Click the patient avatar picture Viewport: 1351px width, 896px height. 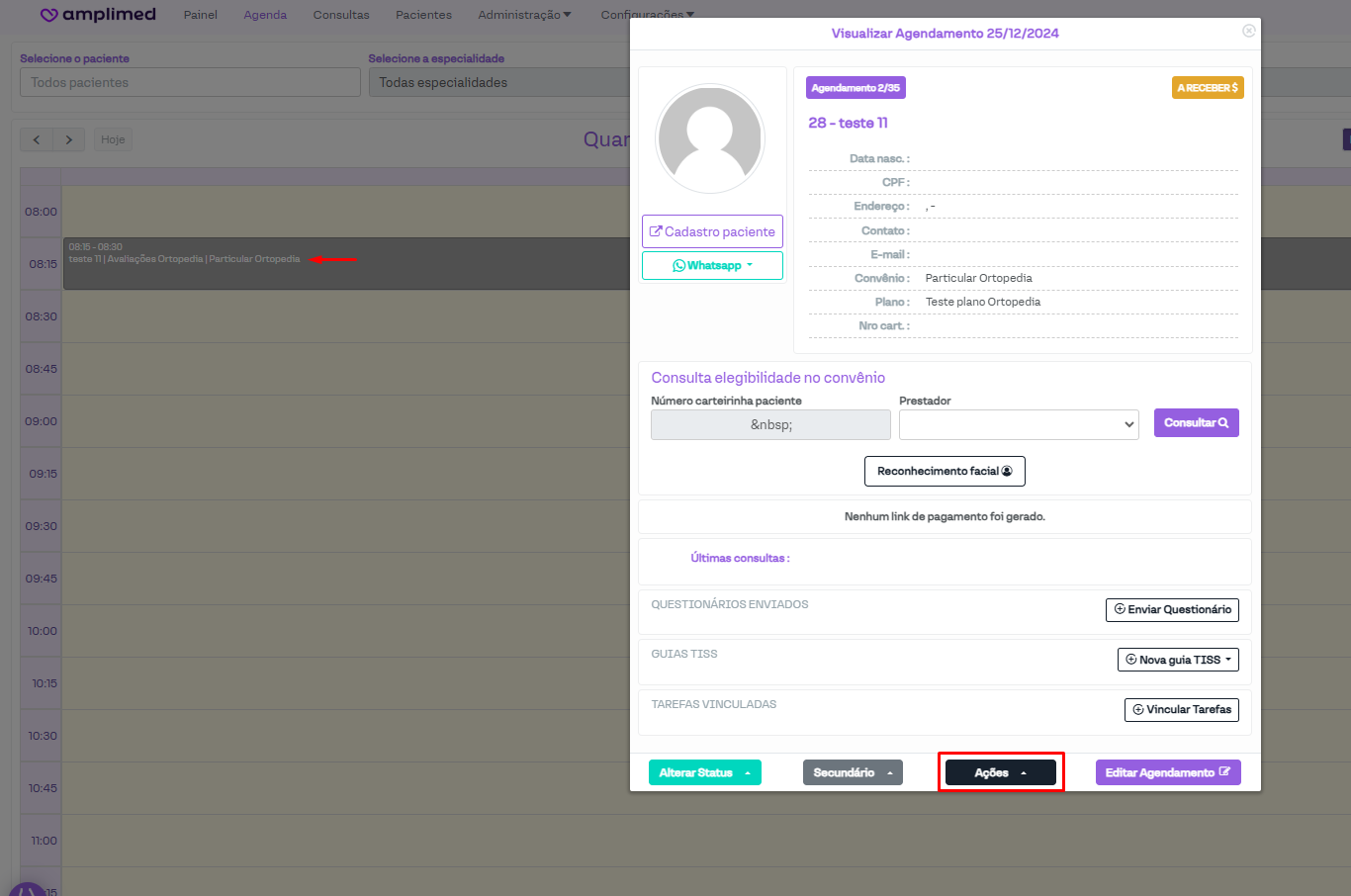710,138
